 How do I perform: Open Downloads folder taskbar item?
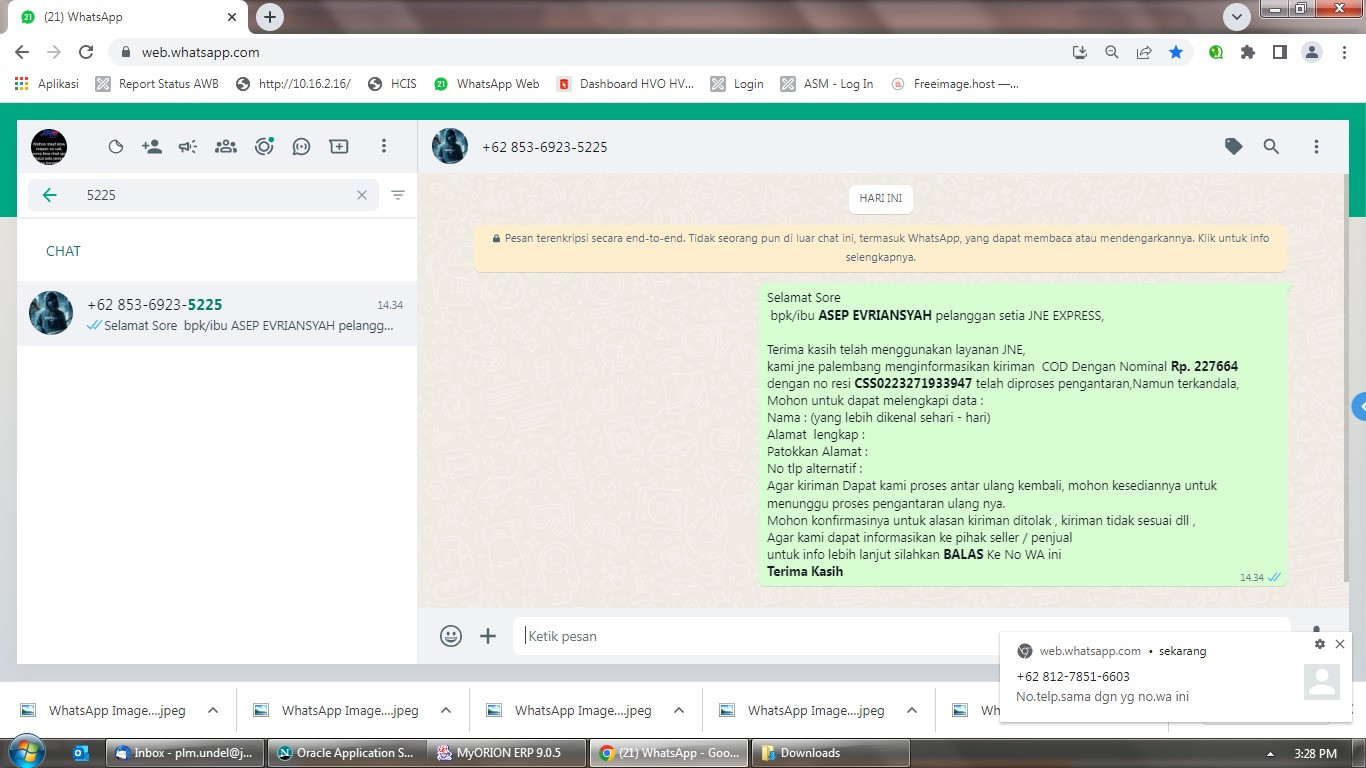[x=829, y=753]
